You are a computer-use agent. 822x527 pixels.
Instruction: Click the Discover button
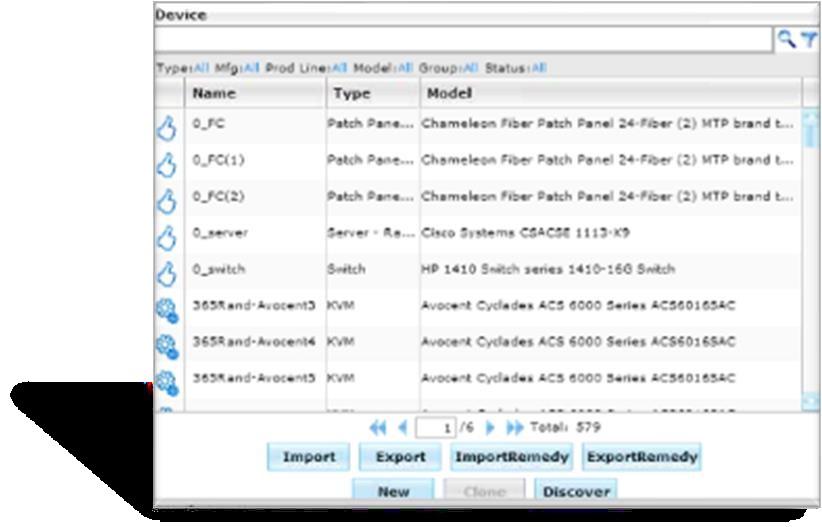(576, 491)
